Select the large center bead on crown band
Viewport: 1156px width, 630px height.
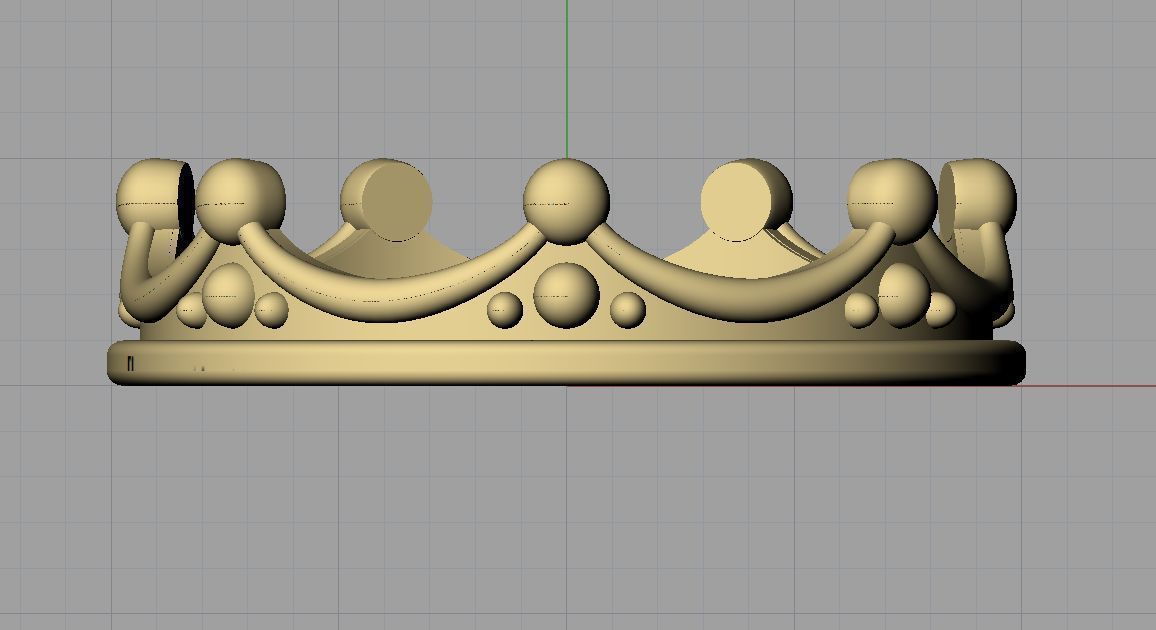point(565,295)
